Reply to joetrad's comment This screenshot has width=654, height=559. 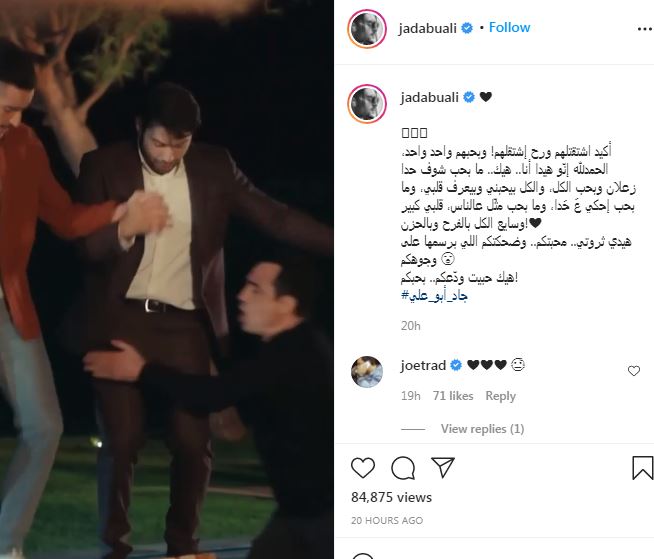(501, 396)
